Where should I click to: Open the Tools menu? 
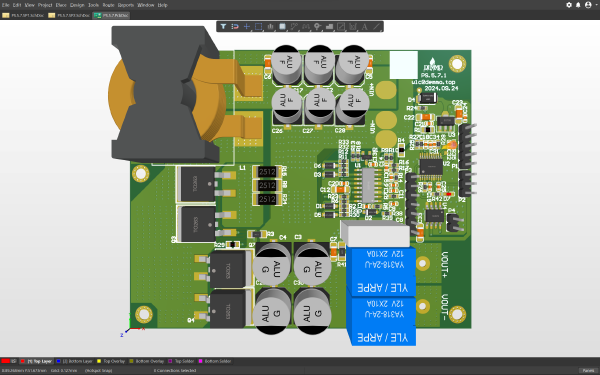click(93, 5)
